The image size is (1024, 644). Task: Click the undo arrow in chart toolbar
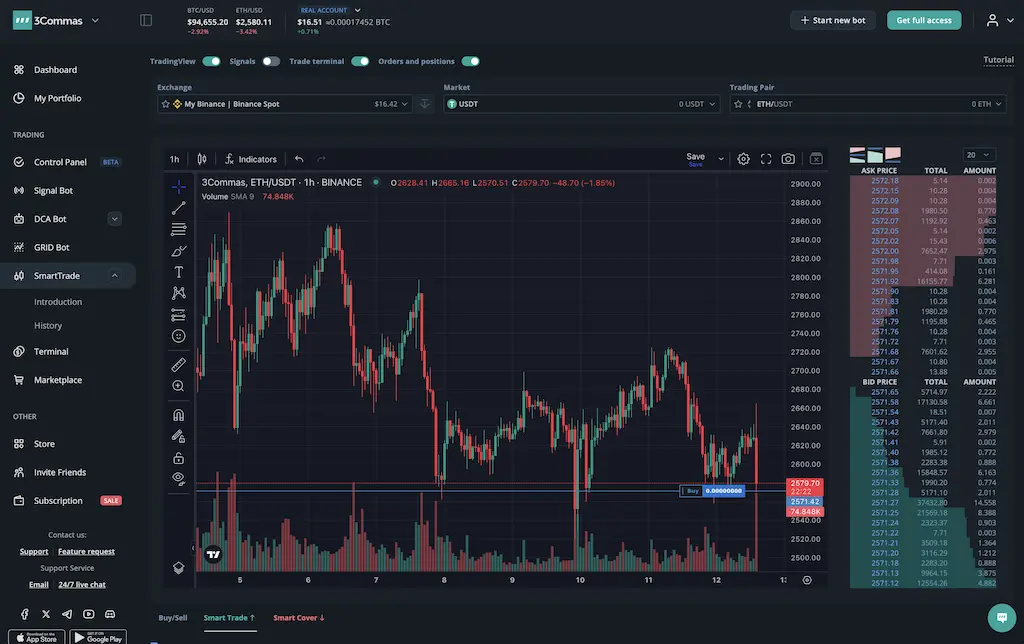pos(299,159)
